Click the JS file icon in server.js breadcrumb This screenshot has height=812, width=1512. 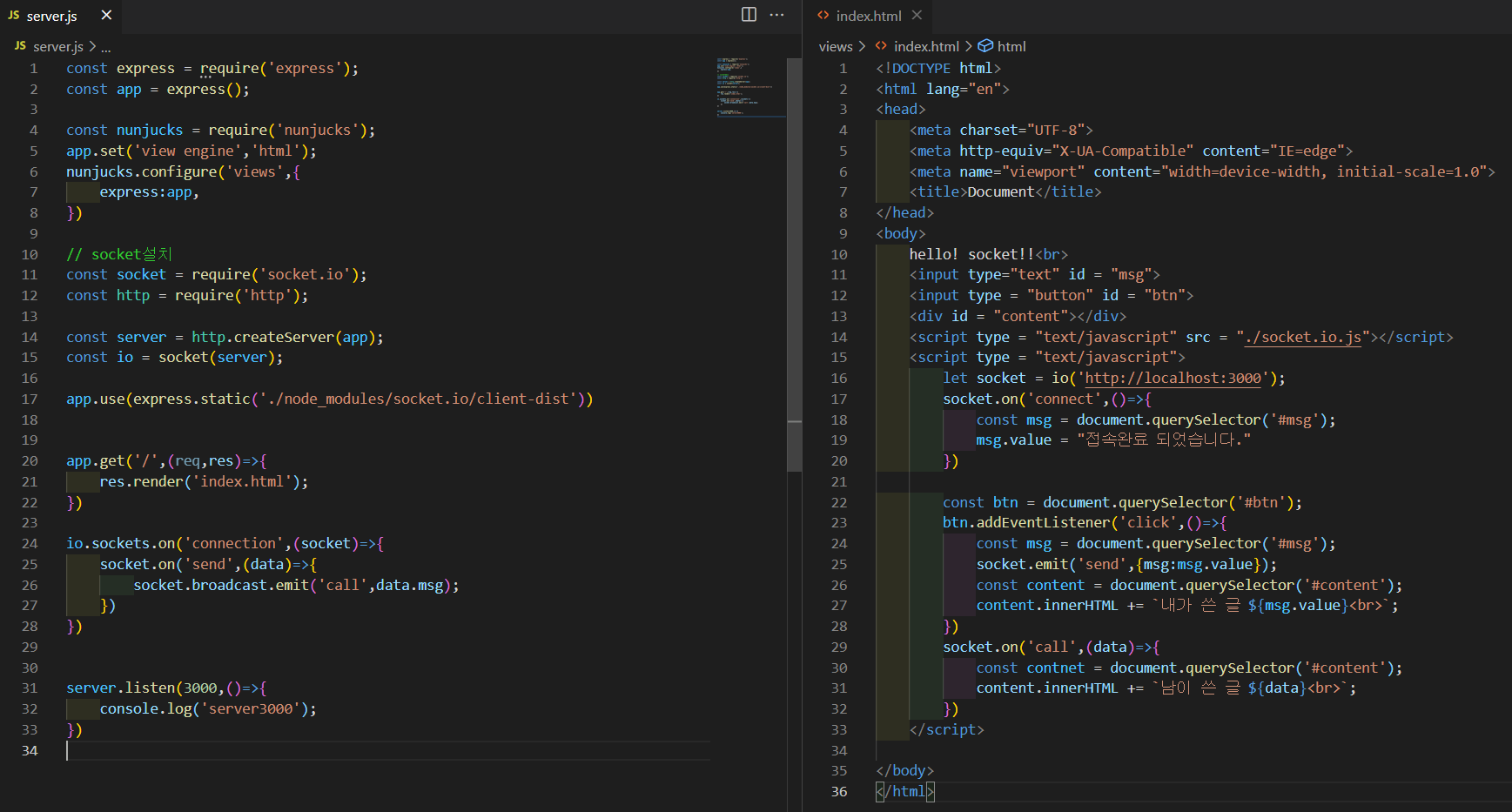click(20, 46)
